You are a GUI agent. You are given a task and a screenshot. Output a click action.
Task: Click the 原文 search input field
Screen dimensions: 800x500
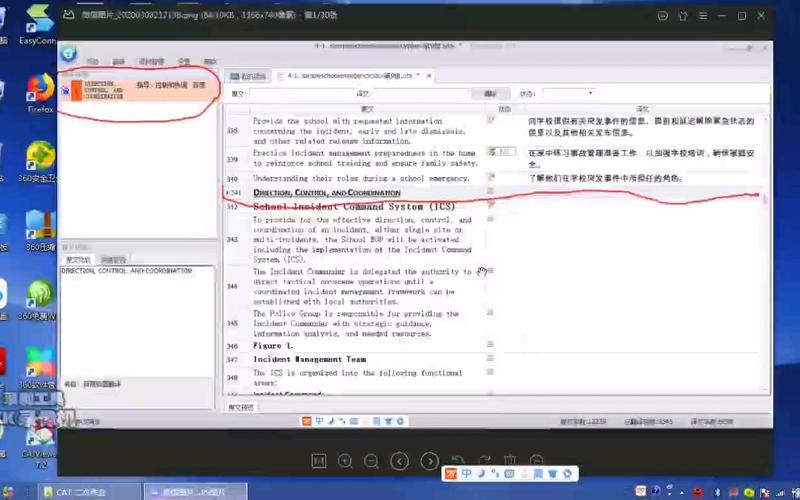[303, 94]
